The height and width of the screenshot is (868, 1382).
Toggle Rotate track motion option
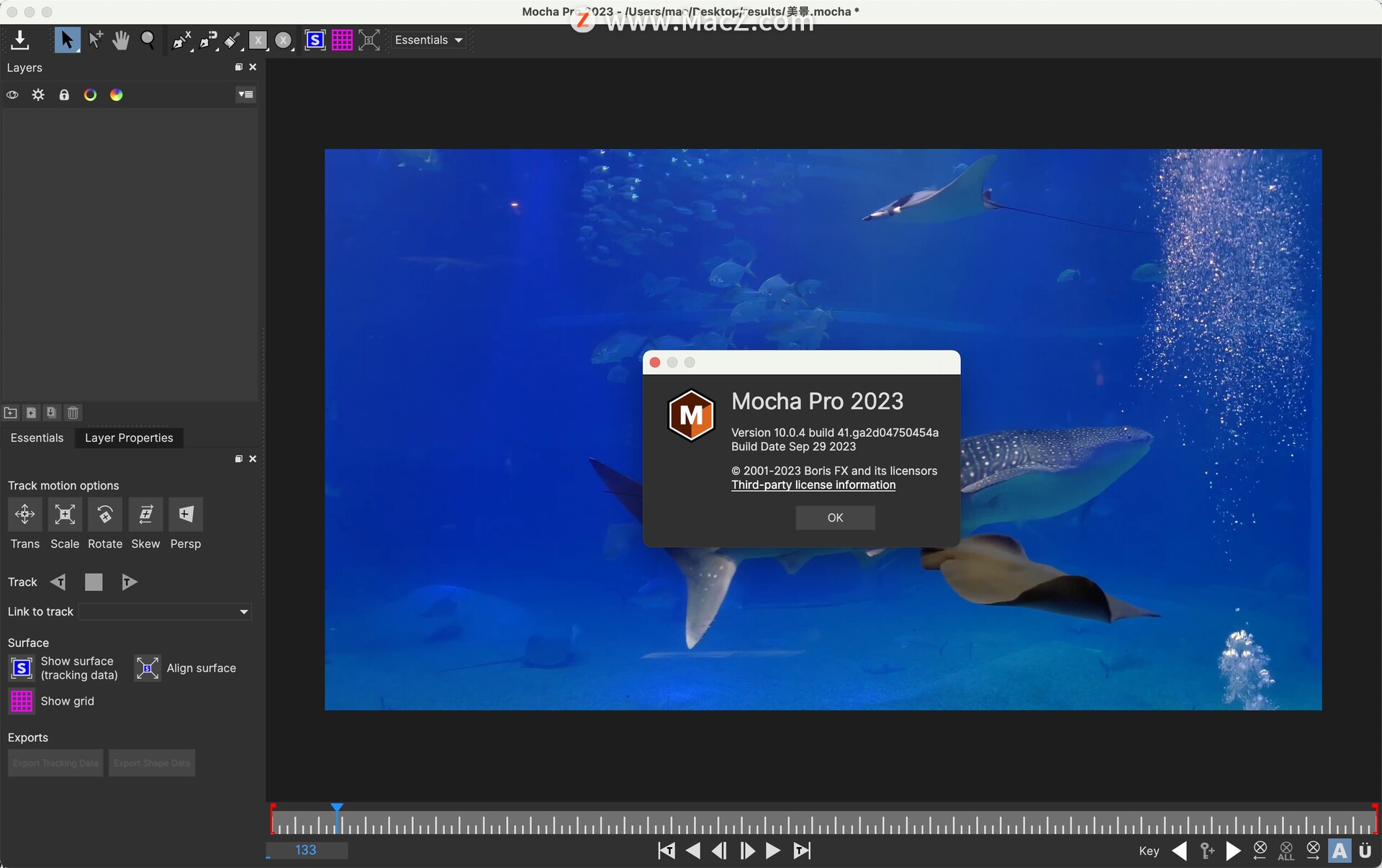point(105,515)
